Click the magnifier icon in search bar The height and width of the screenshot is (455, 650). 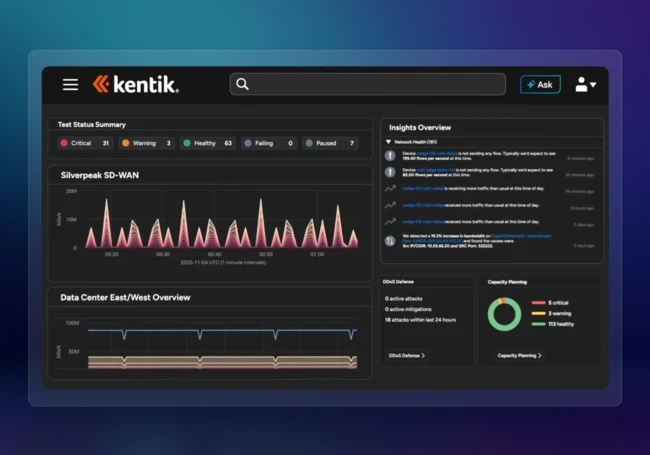click(243, 85)
